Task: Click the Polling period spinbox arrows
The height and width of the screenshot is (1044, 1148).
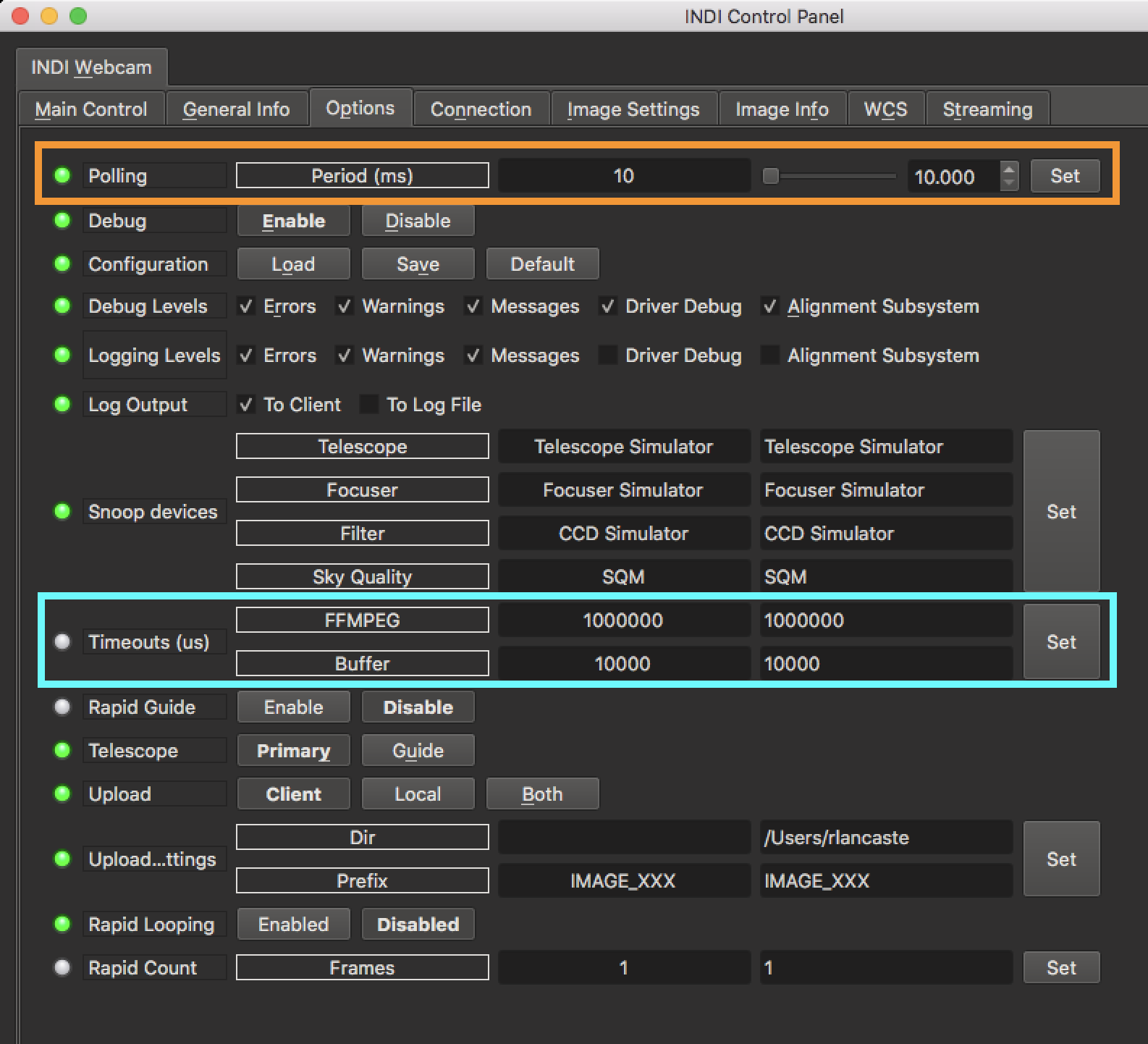Action: click(1009, 176)
